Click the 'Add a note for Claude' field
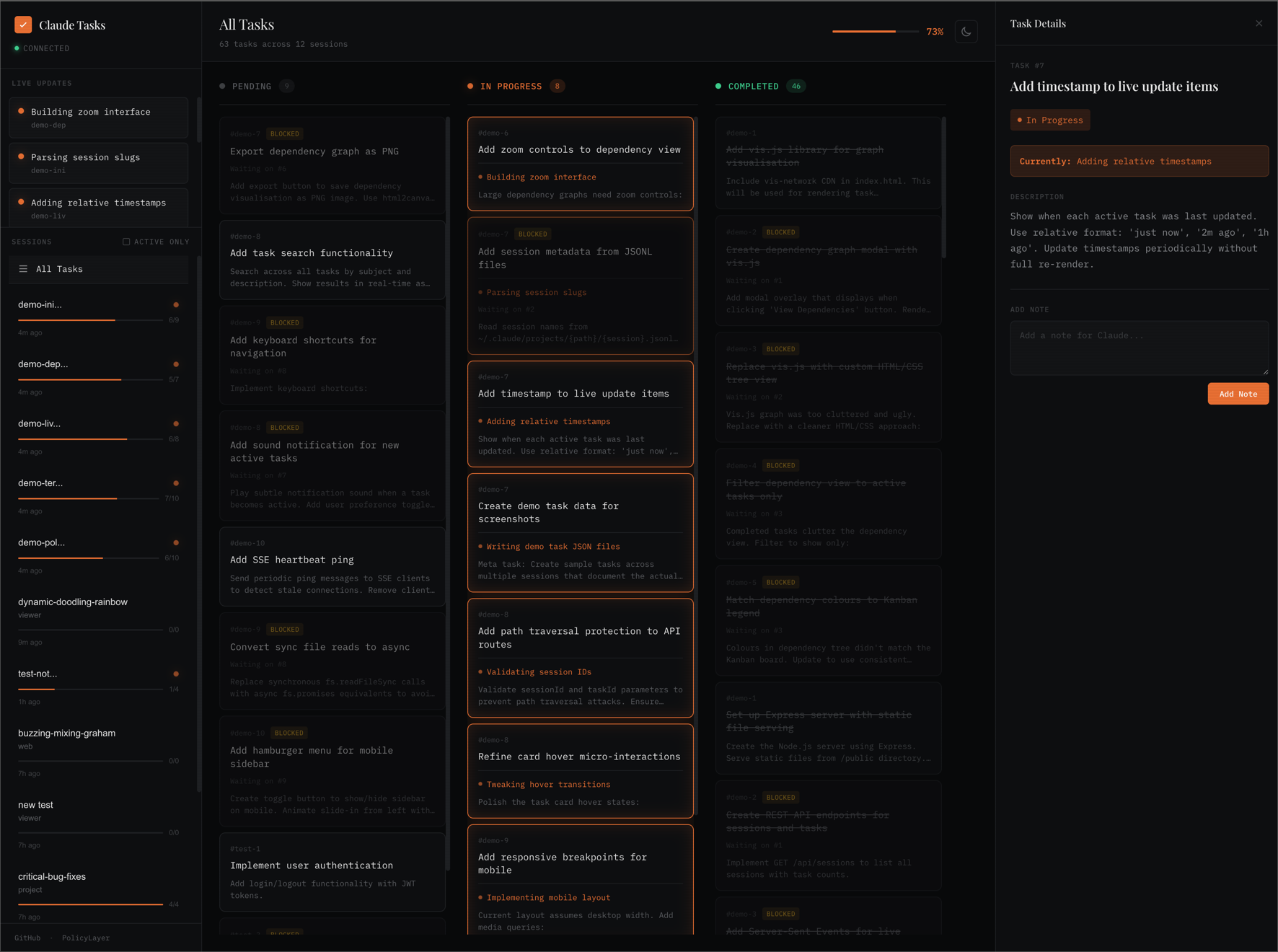Image resolution: width=1278 pixels, height=952 pixels. click(1139, 348)
